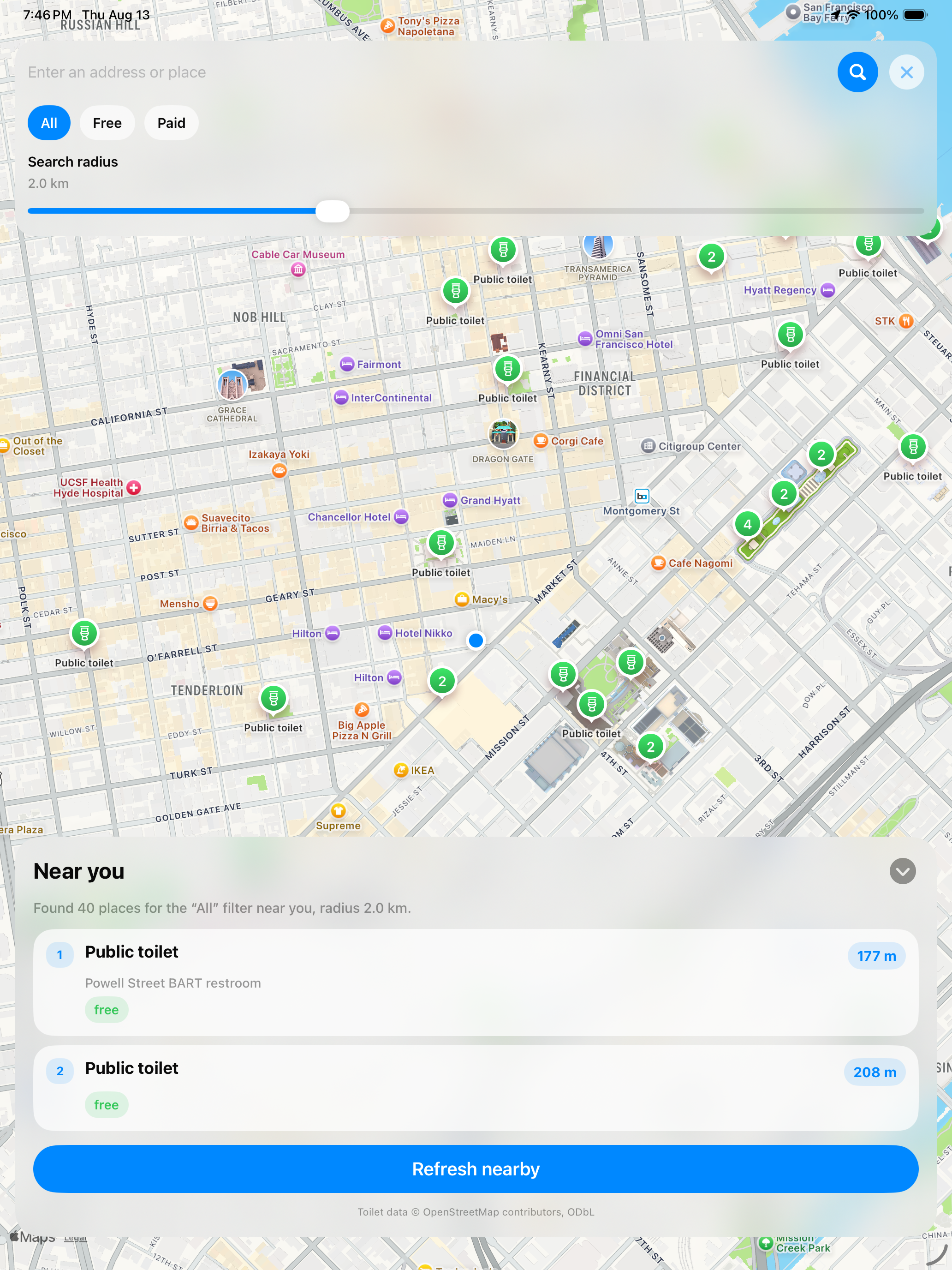952x1270 pixels.
Task: Tap the Cable Car Museum icon
Action: 298,269
